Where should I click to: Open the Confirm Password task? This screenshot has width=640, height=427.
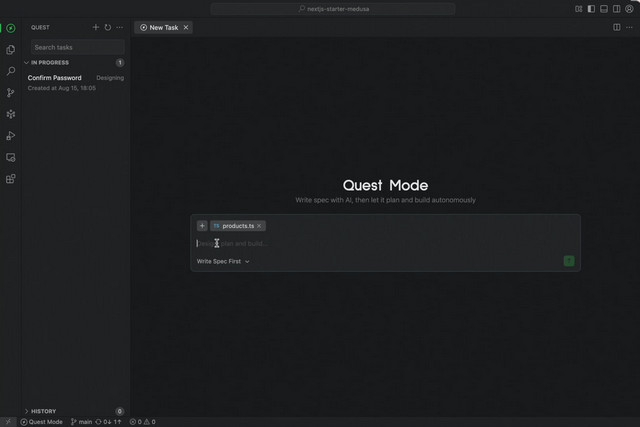click(55, 78)
